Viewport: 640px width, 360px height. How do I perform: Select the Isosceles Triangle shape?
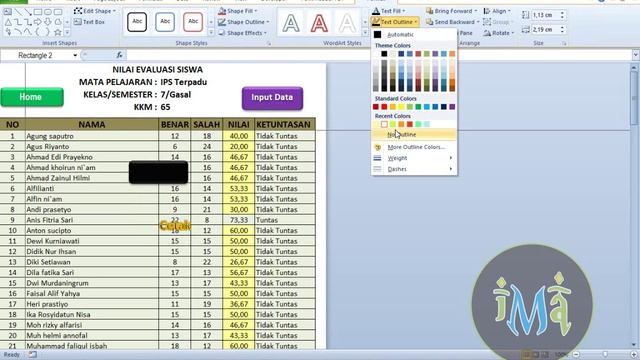tap(8, 22)
